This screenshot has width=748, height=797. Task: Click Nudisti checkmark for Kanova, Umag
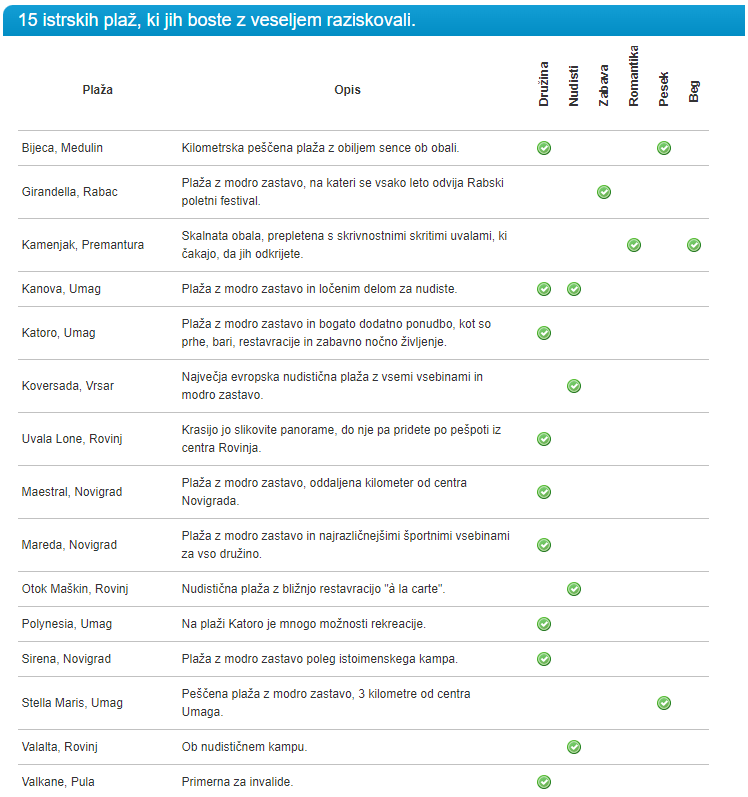click(574, 289)
